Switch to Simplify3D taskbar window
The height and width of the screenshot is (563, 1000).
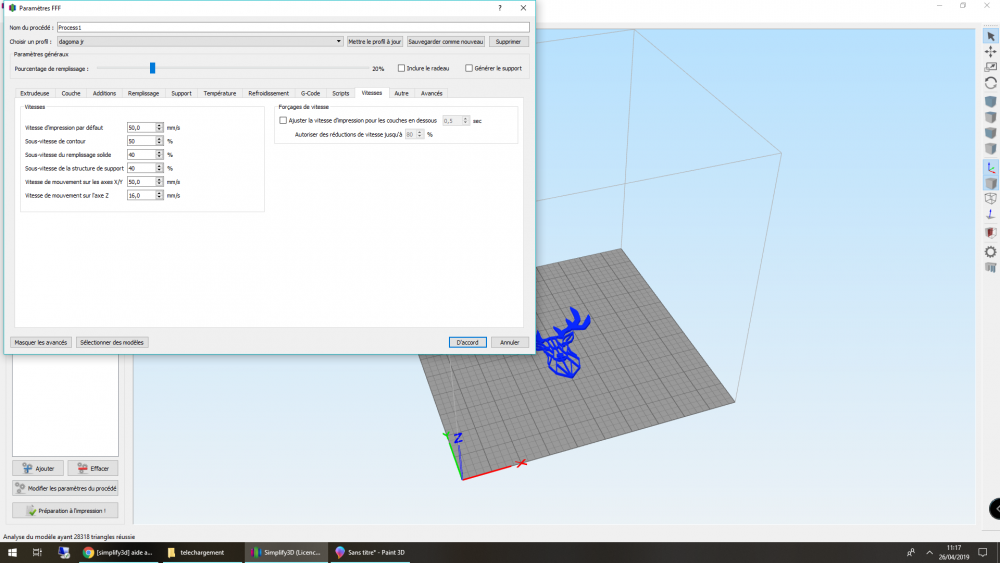[286, 552]
